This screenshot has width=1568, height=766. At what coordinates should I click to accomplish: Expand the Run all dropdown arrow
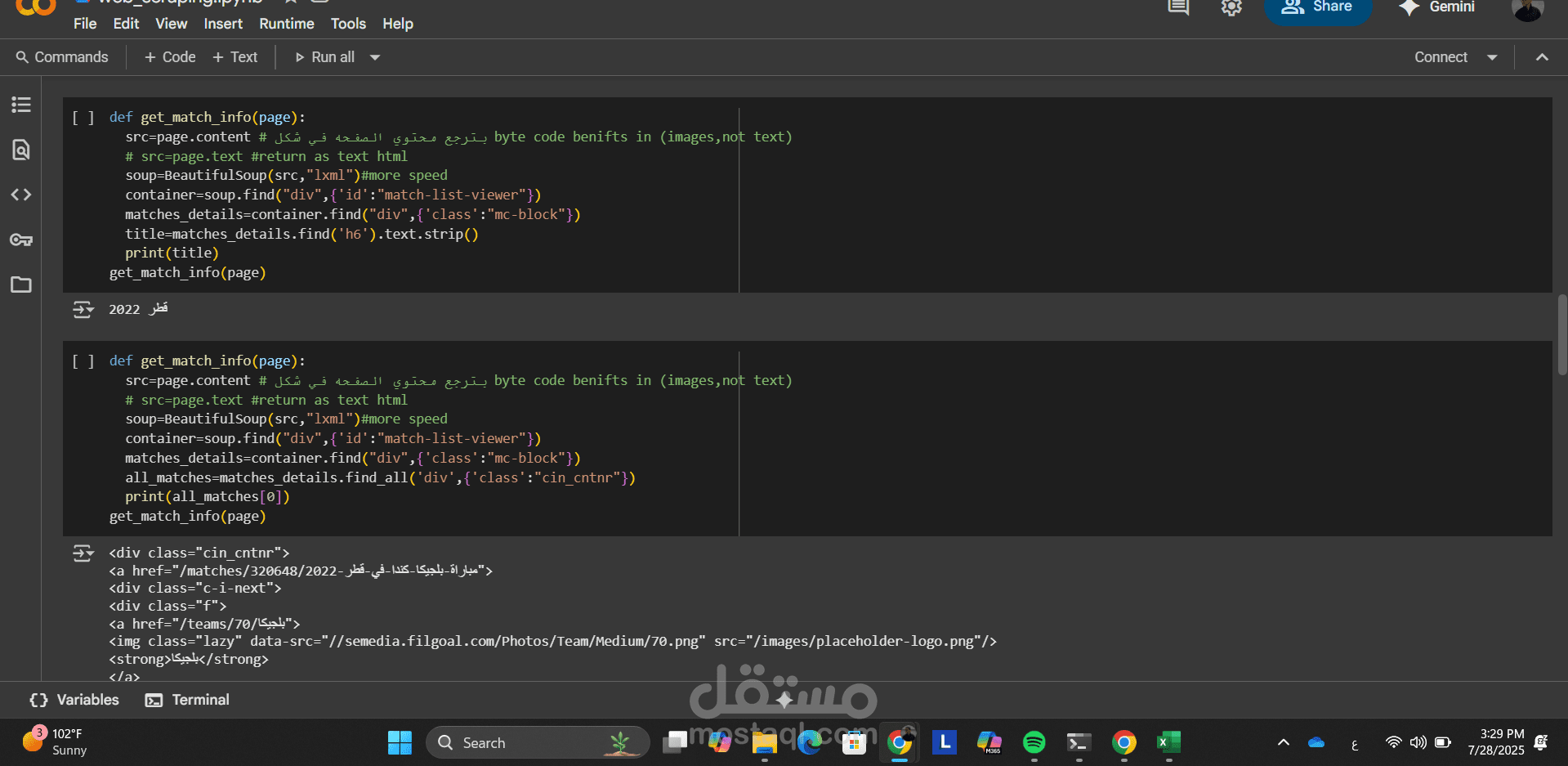375,57
